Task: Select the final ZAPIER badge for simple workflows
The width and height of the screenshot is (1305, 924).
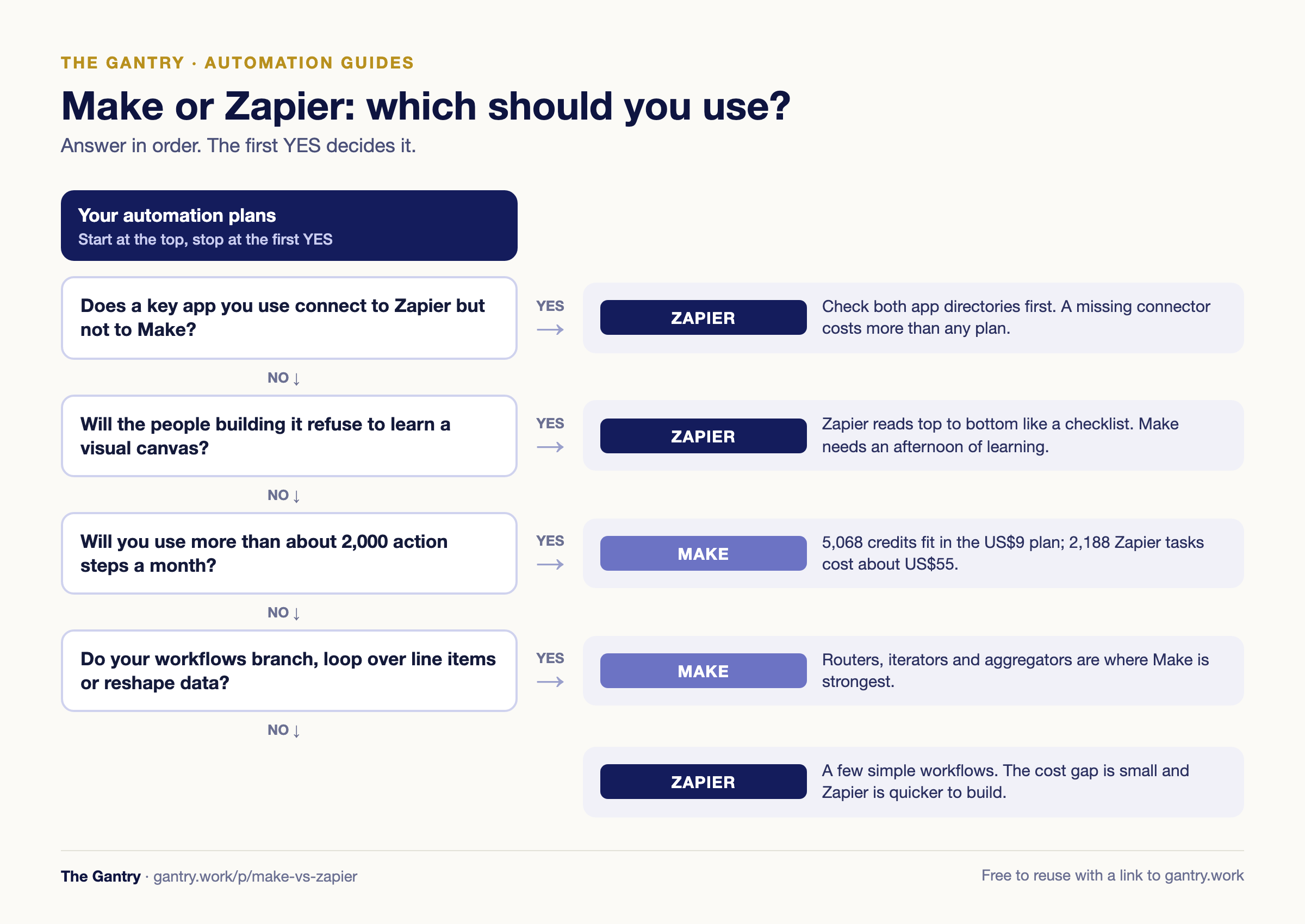Action: point(703,782)
